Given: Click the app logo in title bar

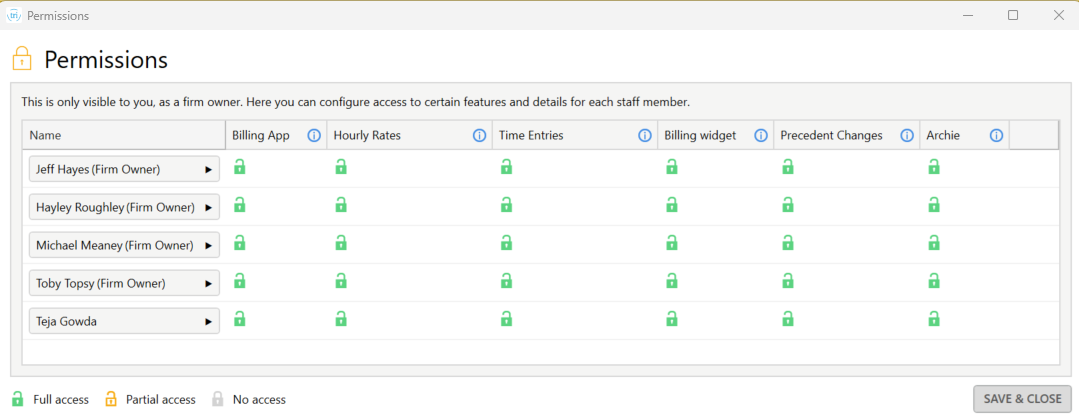Looking at the screenshot, I should (x=14, y=15).
